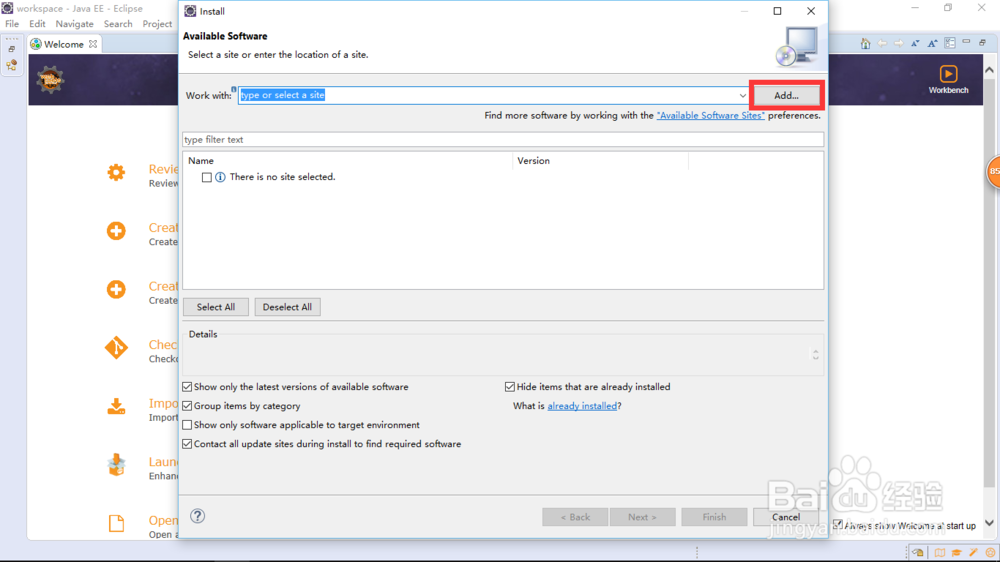Viewport: 1000px width, 562px height.
Task: Click the Welcome page scroll down arrow
Action: (x=989, y=523)
